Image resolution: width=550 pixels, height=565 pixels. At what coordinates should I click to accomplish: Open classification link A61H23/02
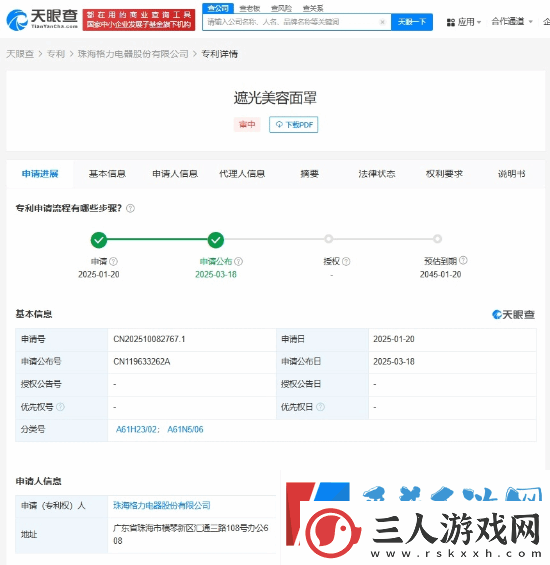click(x=137, y=430)
